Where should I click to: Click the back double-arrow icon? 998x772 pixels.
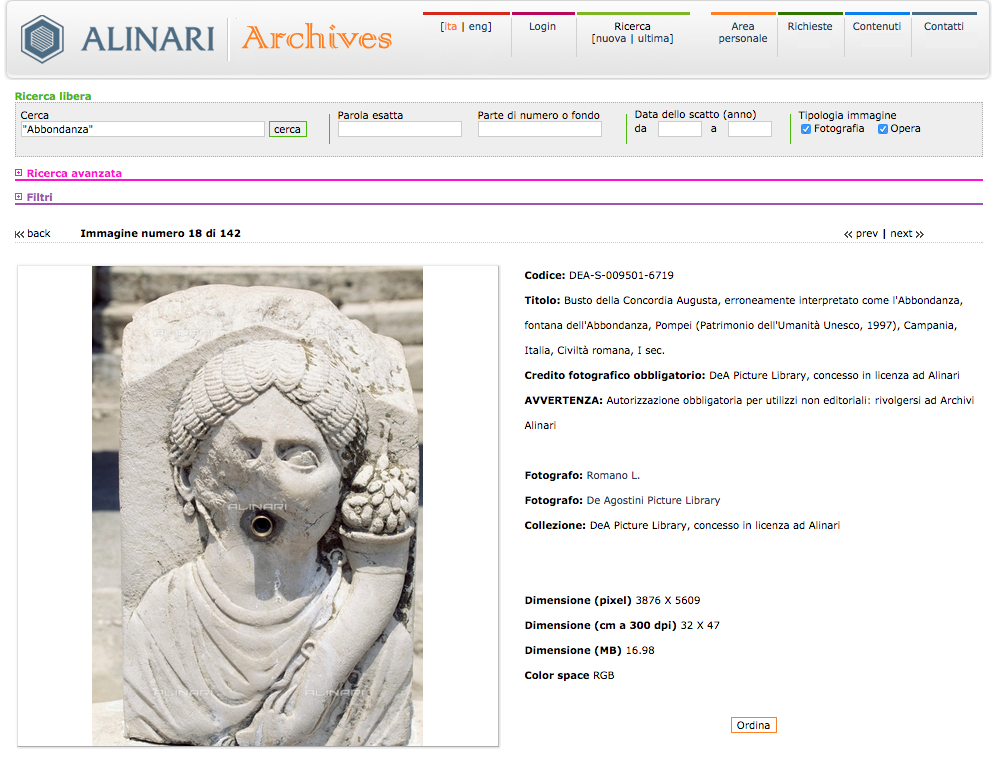(x=19, y=234)
